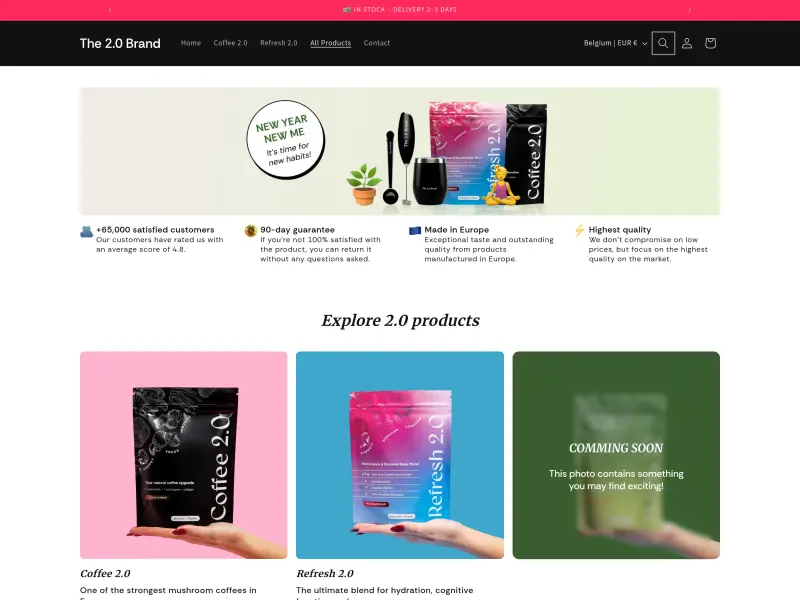Image resolution: width=800 pixels, height=600 pixels.
Task: Open the account login icon
Action: click(687, 43)
